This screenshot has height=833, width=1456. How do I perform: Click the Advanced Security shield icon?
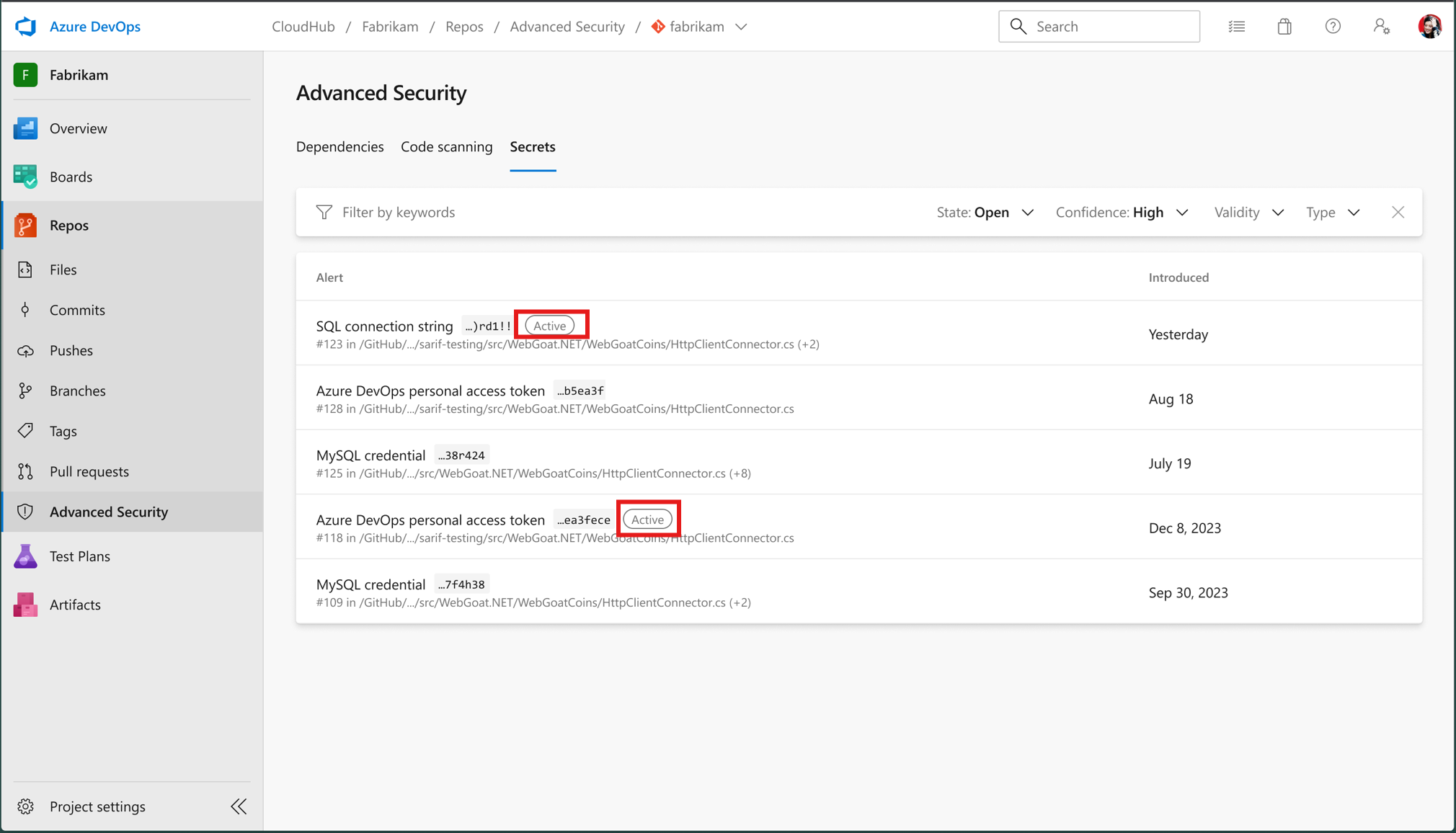click(x=26, y=512)
